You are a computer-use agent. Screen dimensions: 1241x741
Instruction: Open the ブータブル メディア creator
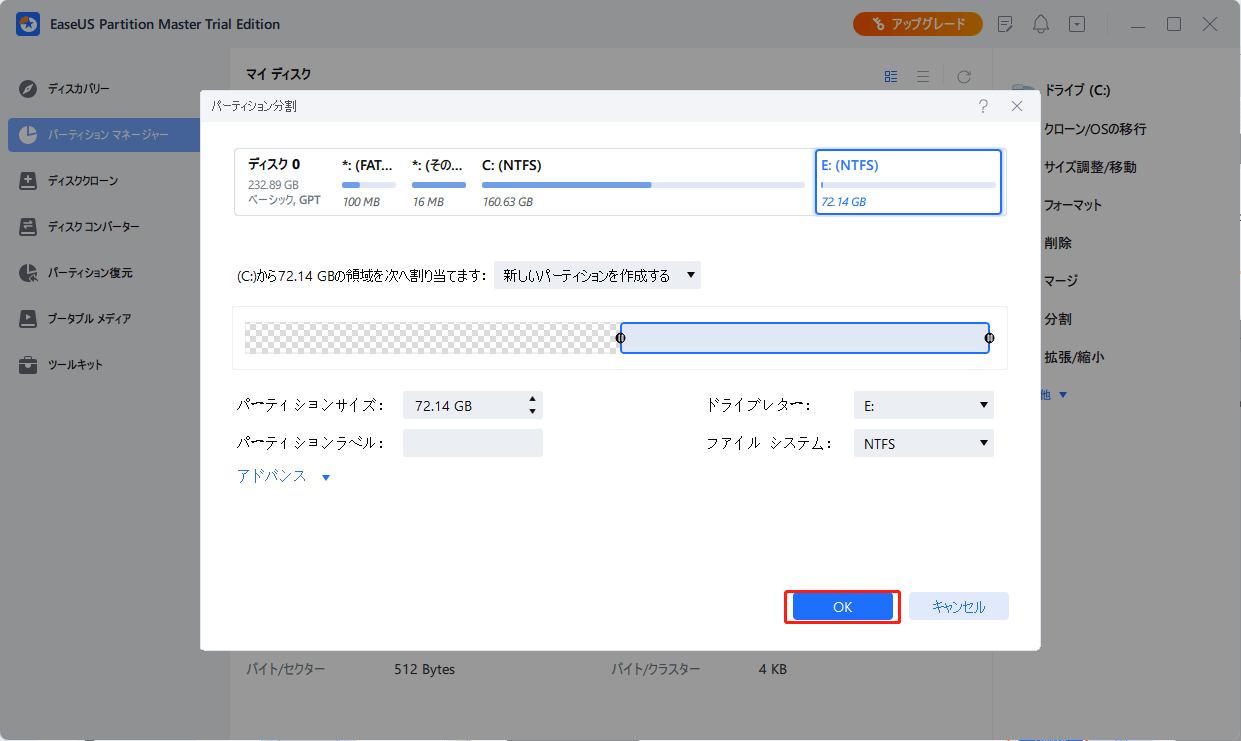click(x=93, y=318)
